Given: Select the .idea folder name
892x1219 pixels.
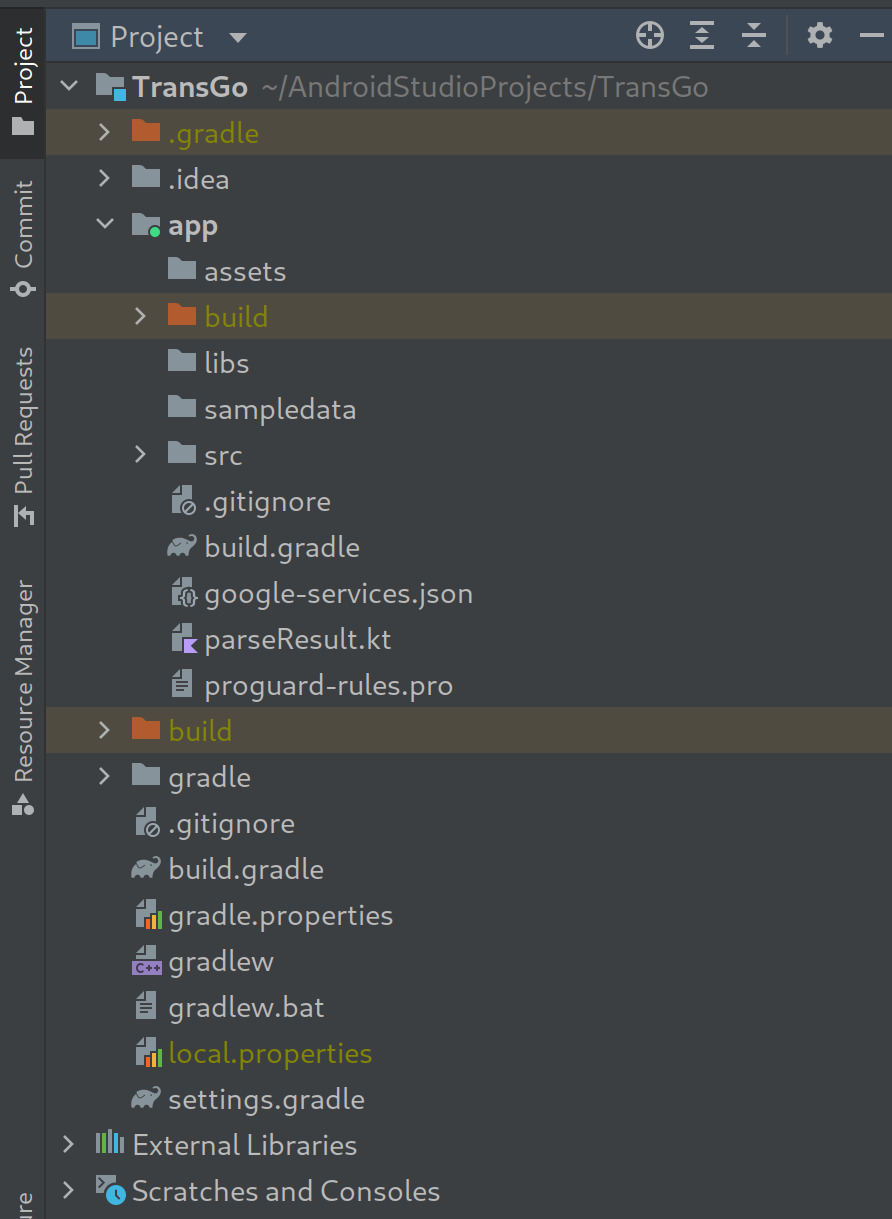Looking at the screenshot, I should (x=199, y=179).
